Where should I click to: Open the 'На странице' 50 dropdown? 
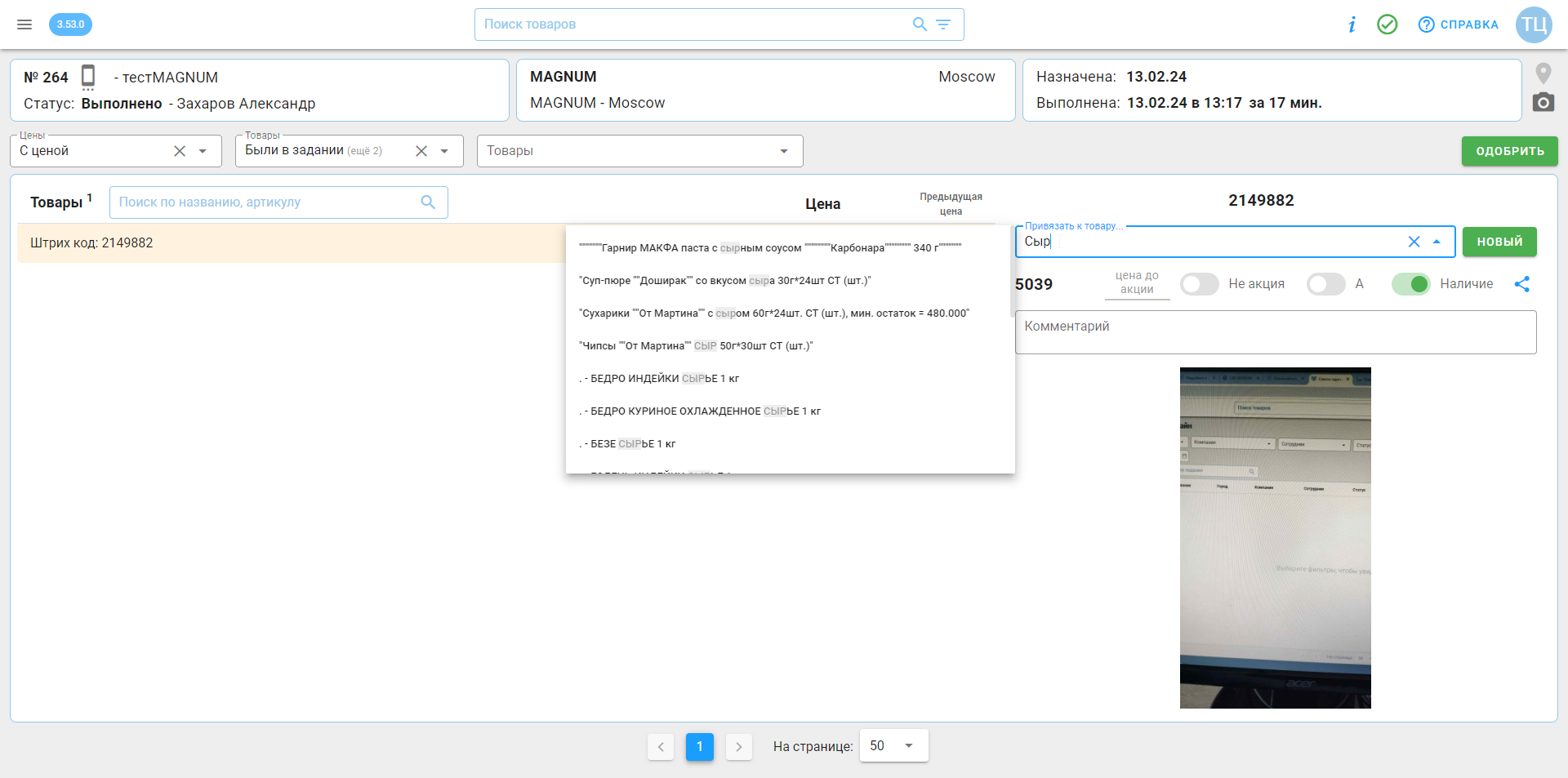[893, 745]
